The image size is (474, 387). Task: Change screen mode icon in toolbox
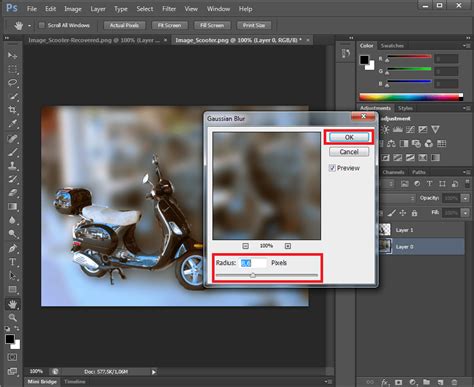[12, 371]
